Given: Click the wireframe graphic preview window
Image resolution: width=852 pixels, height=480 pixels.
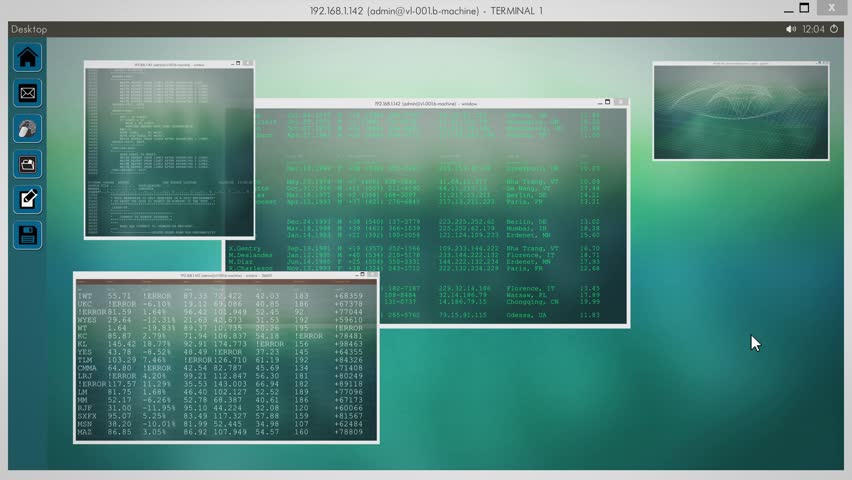Looking at the screenshot, I should 741,112.
